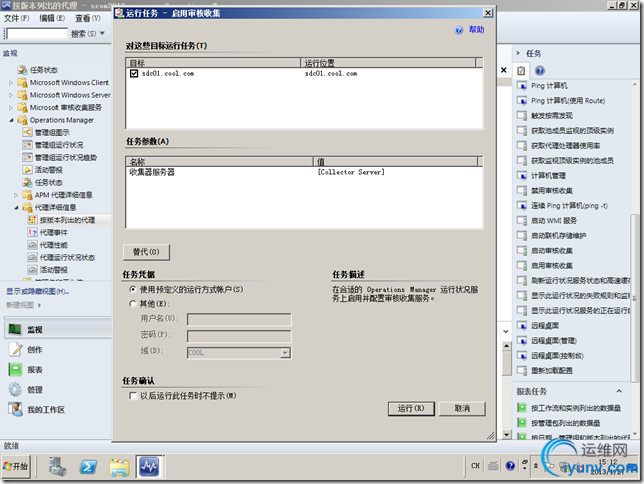Click the 按版本列出的代理 grid icon
The image size is (644, 484).
coord(32,220)
